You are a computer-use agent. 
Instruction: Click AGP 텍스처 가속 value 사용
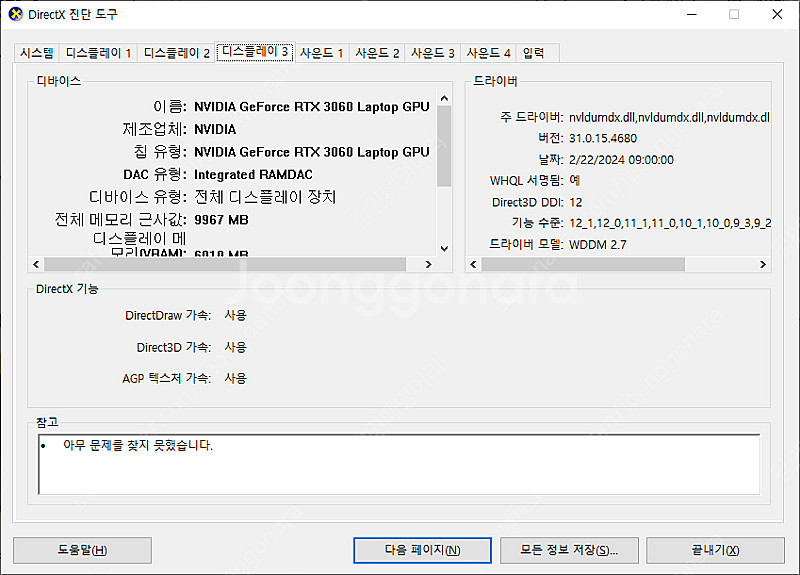[235, 378]
